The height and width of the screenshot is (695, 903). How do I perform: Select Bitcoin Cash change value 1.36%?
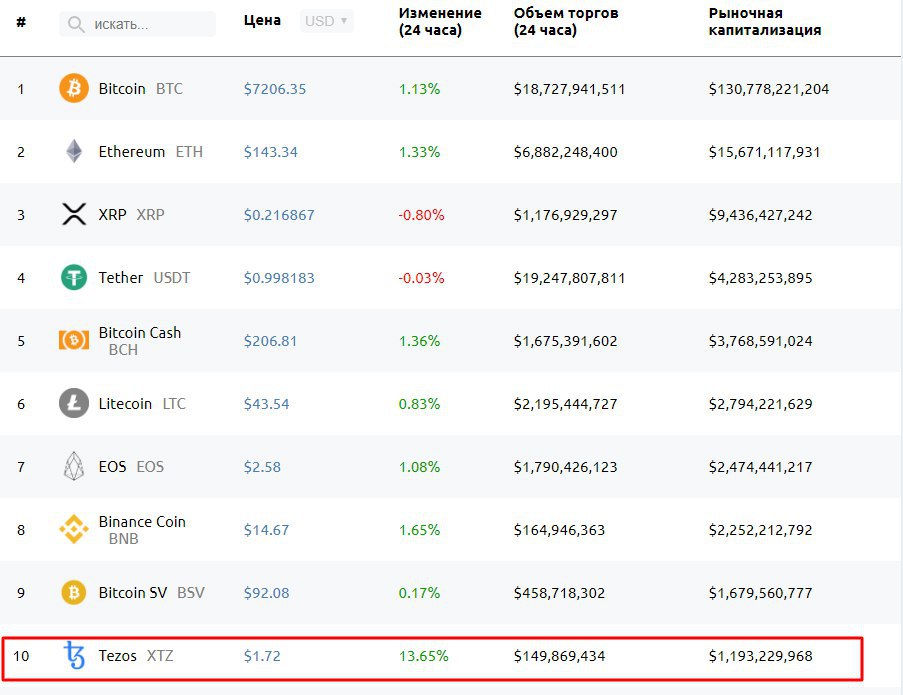419,341
